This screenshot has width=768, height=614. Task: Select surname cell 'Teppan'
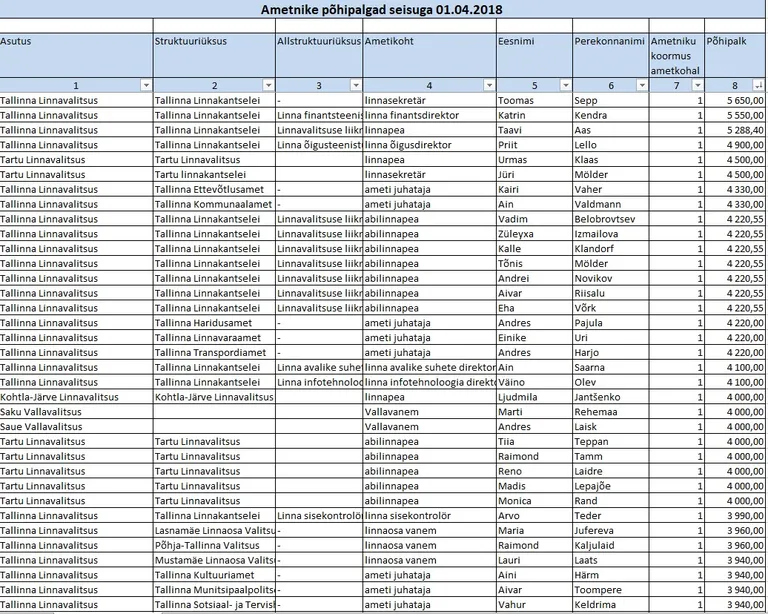pyautogui.click(x=611, y=442)
